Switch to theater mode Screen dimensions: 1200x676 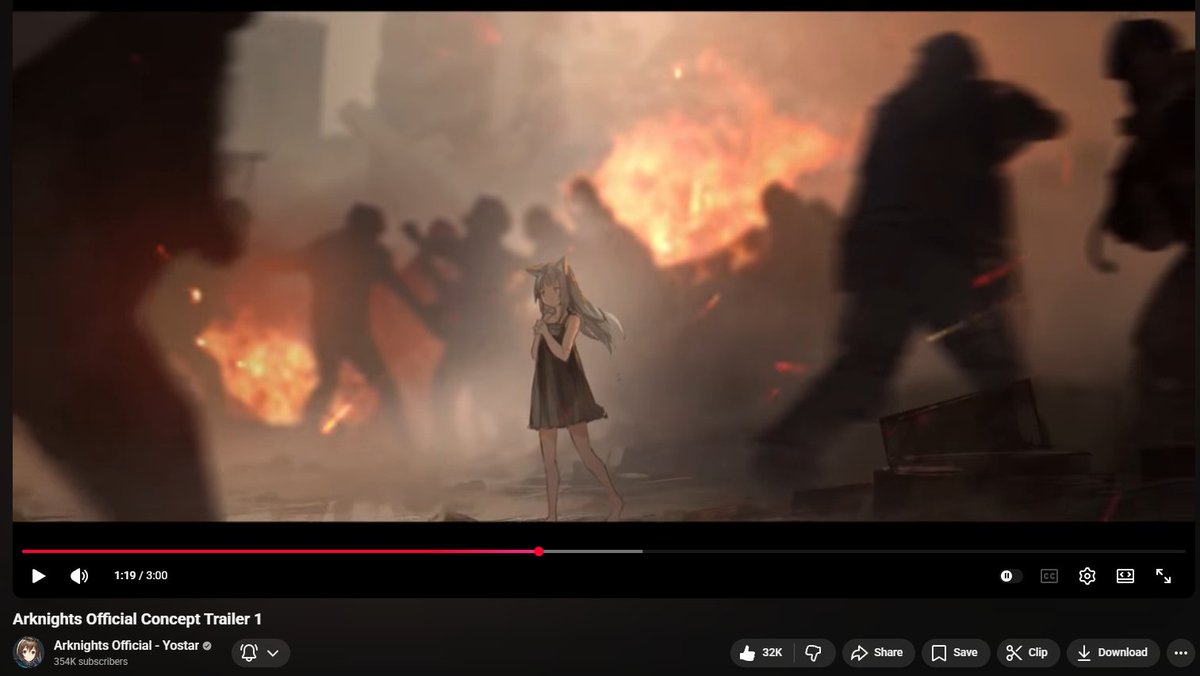click(1125, 576)
